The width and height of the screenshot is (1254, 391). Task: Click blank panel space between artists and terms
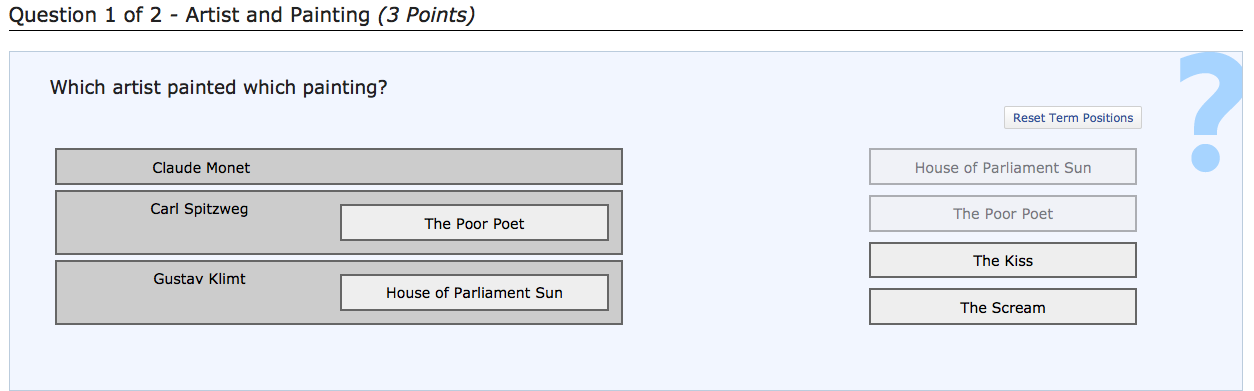(745, 240)
